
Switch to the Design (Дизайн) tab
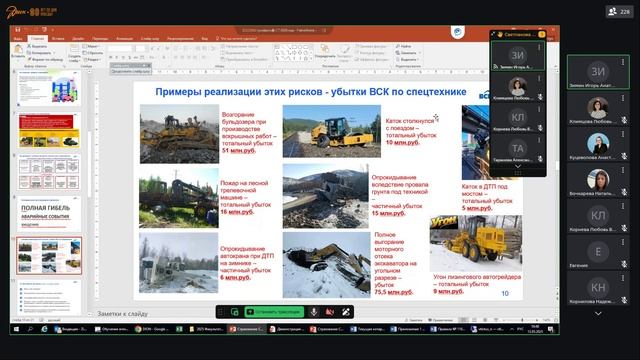click(x=78, y=39)
